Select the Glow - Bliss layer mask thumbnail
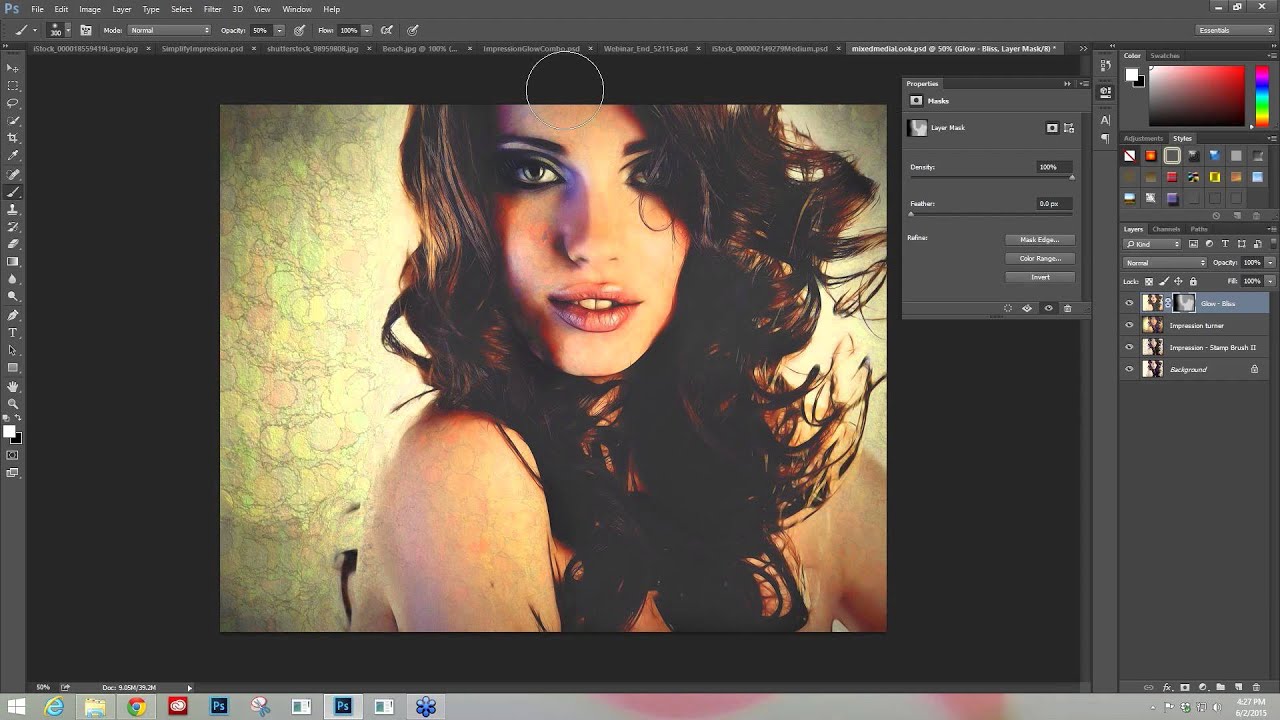The width and height of the screenshot is (1280, 720). 1185,302
